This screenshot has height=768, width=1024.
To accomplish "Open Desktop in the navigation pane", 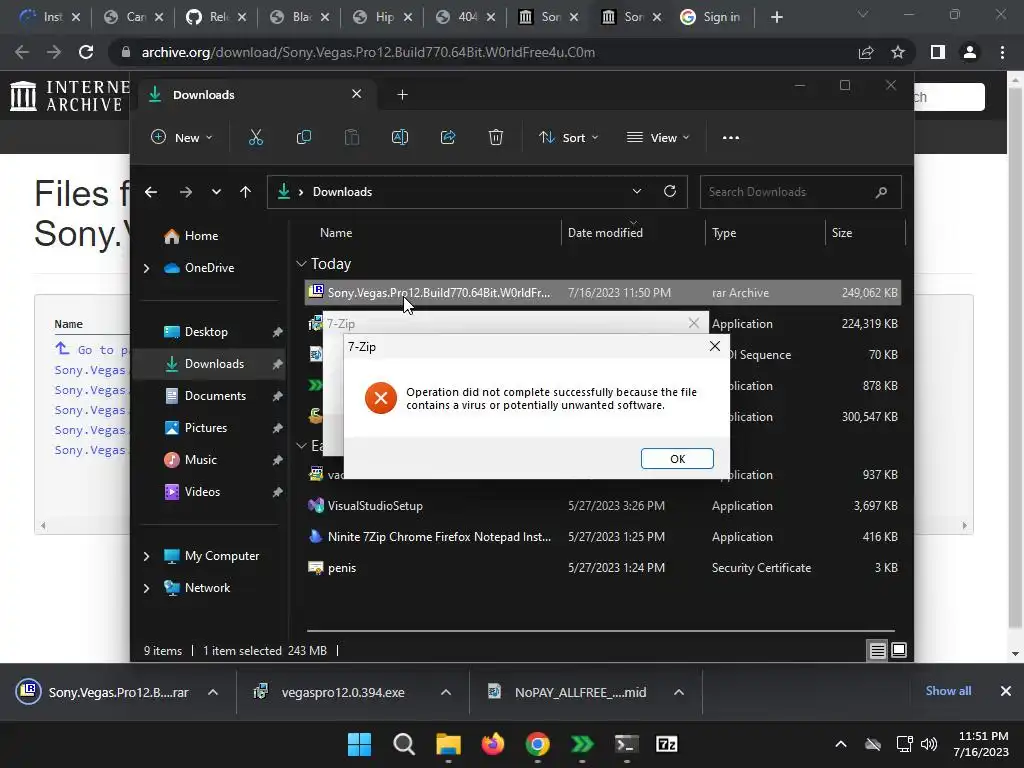I will pos(206,332).
